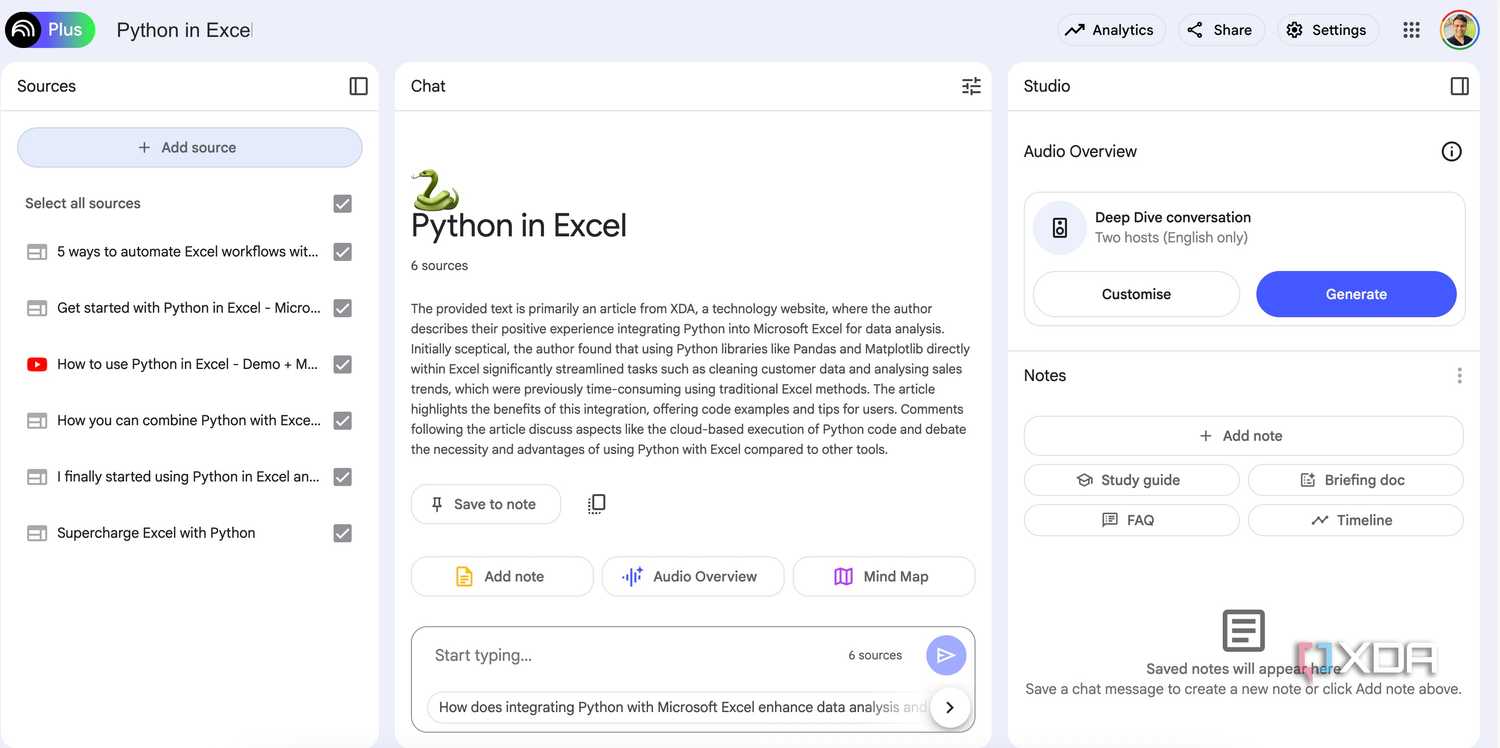The image size is (1500, 748).
Task: Uncheck 'Get started with Python in Excel' source
Action: (342, 308)
